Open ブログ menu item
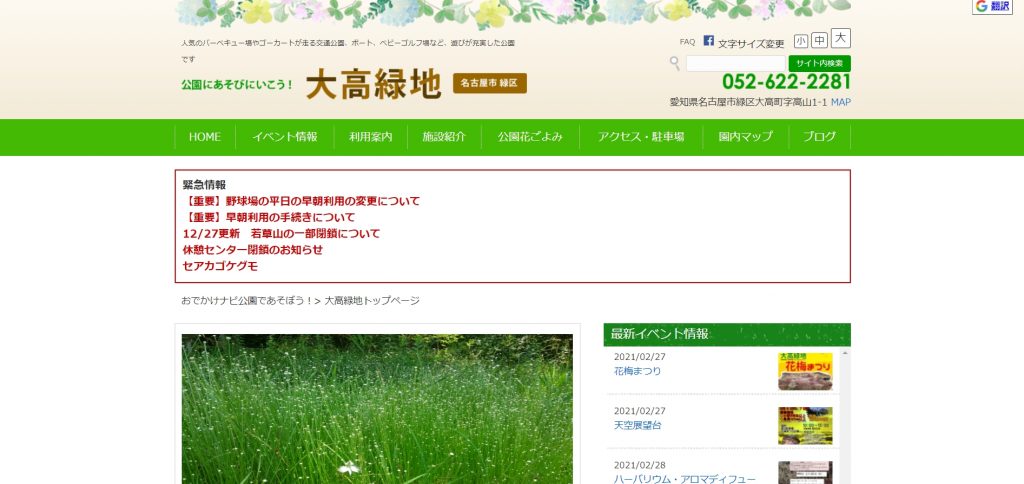Image resolution: width=1024 pixels, height=484 pixels. click(x=819, y=137)
